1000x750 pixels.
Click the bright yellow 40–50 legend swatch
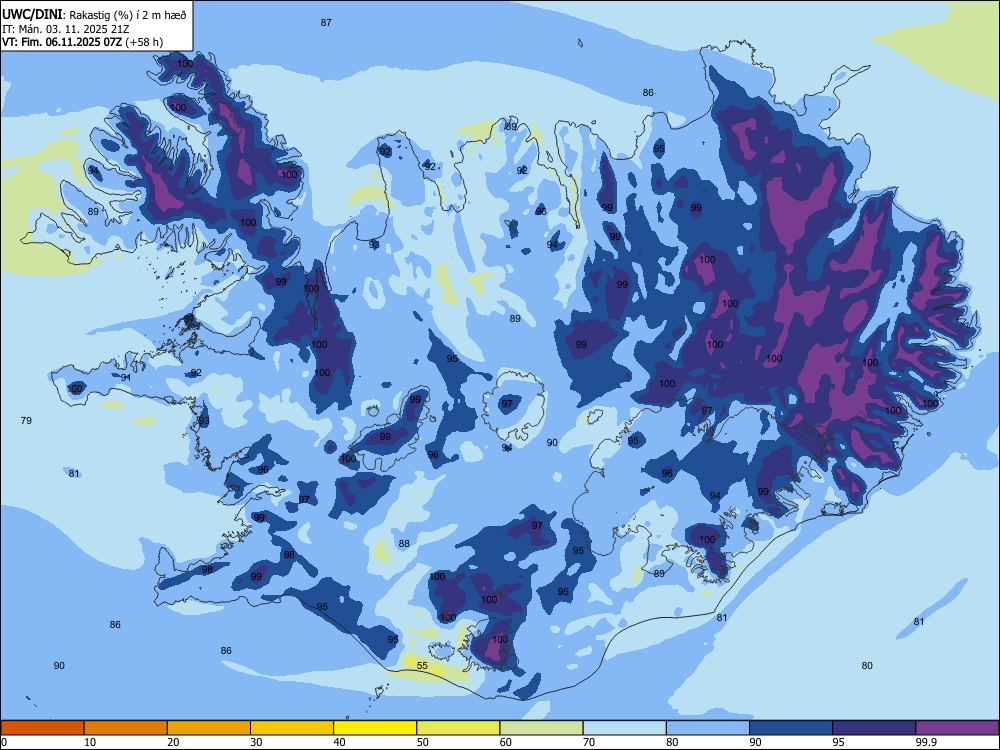click(375, 728)
